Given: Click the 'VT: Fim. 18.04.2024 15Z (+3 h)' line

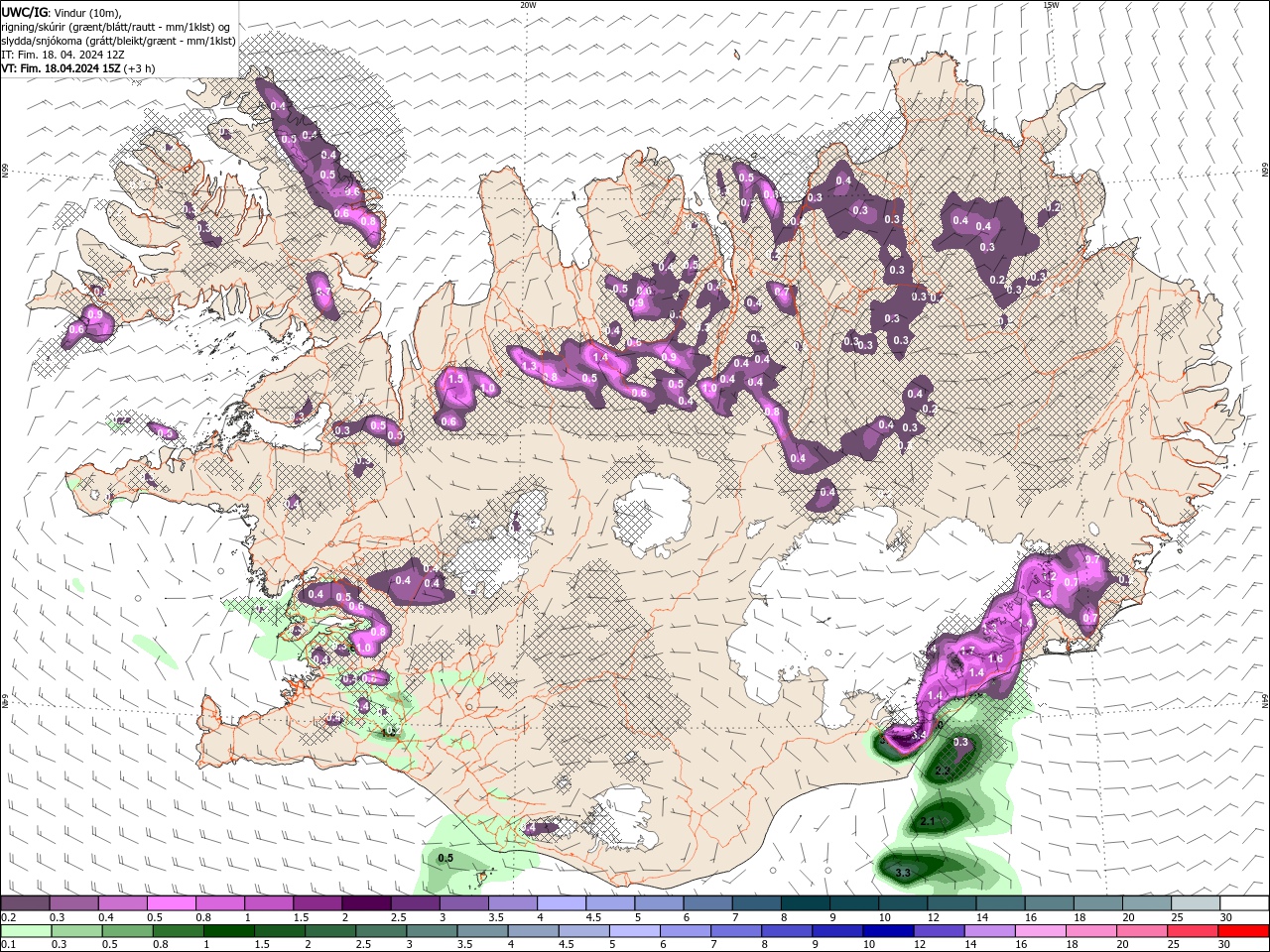Looking at the screenshot, I should click(77, 68).
